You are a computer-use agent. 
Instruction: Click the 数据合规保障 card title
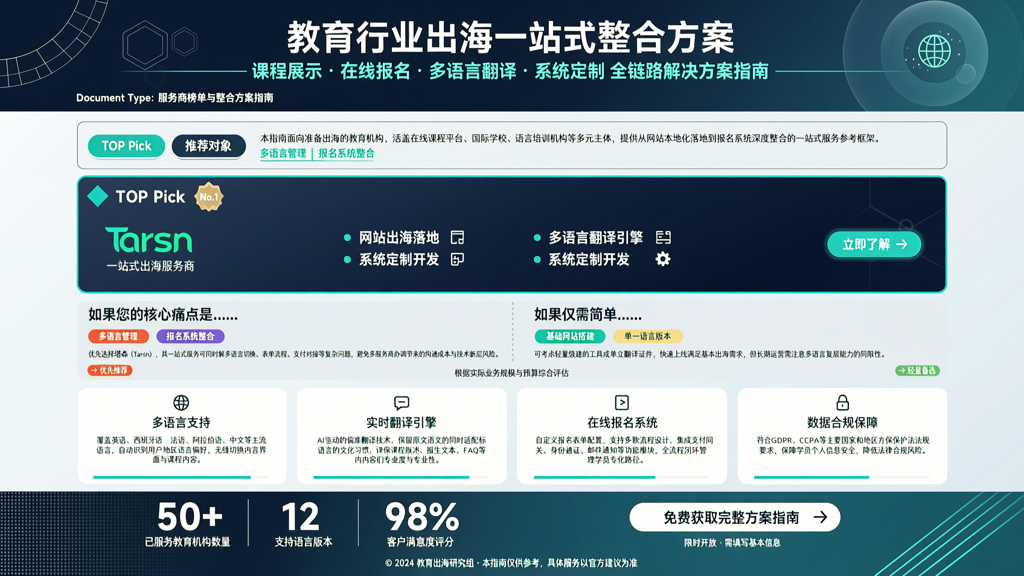[x=842, y=423]
